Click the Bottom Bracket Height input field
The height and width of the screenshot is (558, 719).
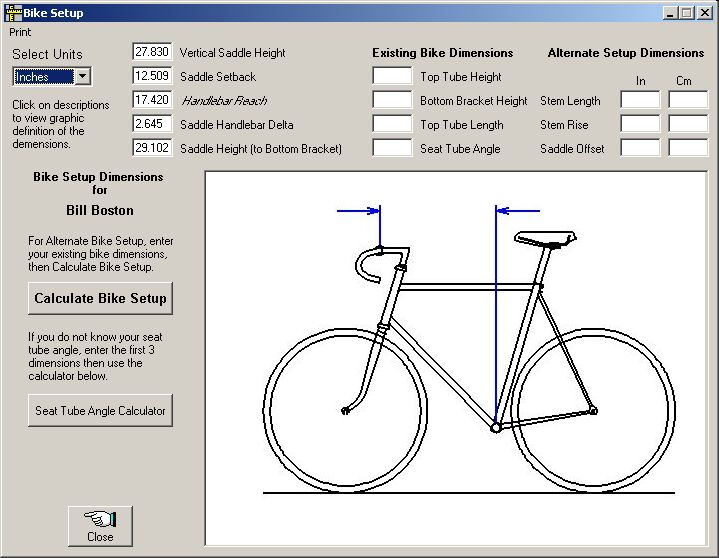pyautogui.click(x=392, y=99)
